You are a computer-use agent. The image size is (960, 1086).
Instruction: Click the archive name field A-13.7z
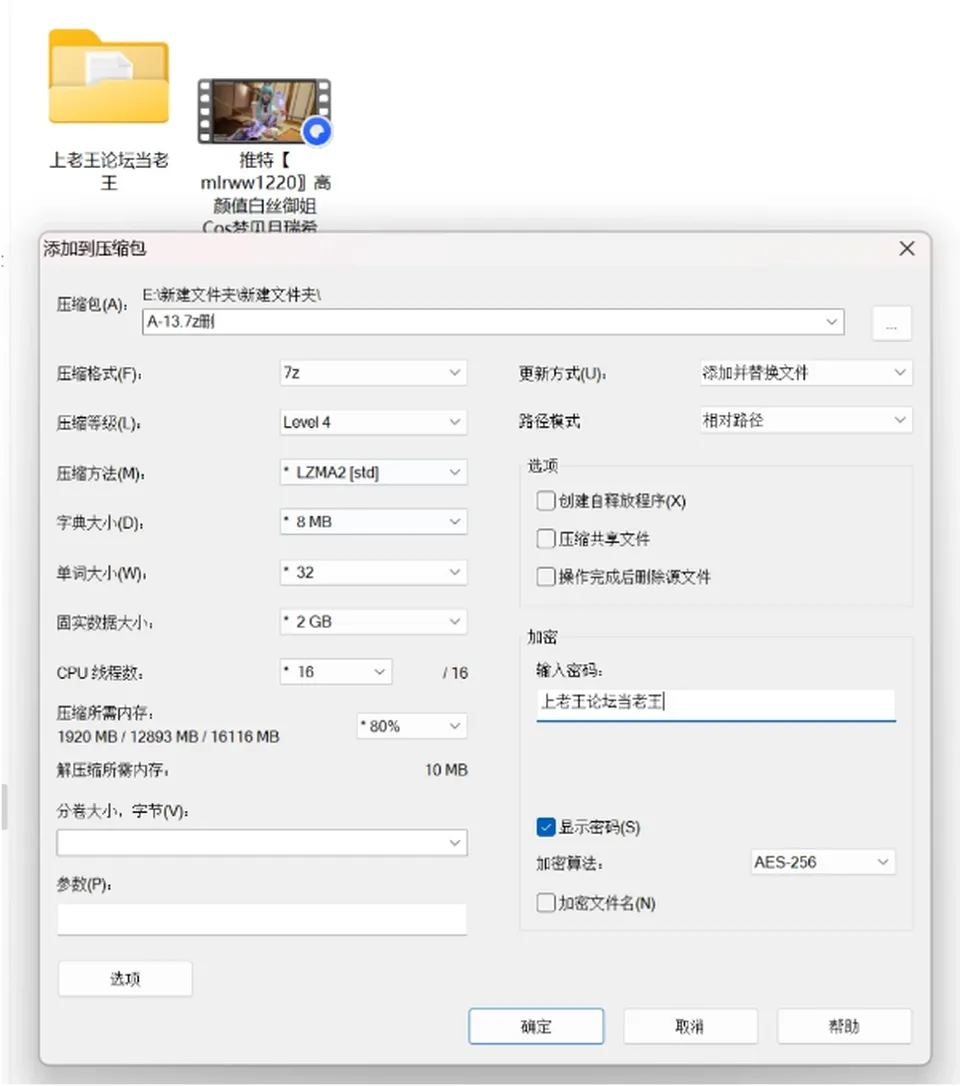click(492, 322)
